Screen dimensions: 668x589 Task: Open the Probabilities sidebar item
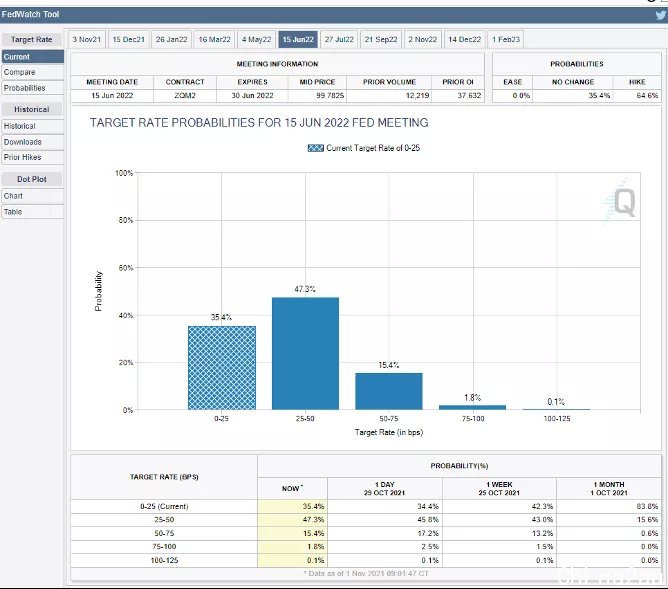click(x=32, y=88)
